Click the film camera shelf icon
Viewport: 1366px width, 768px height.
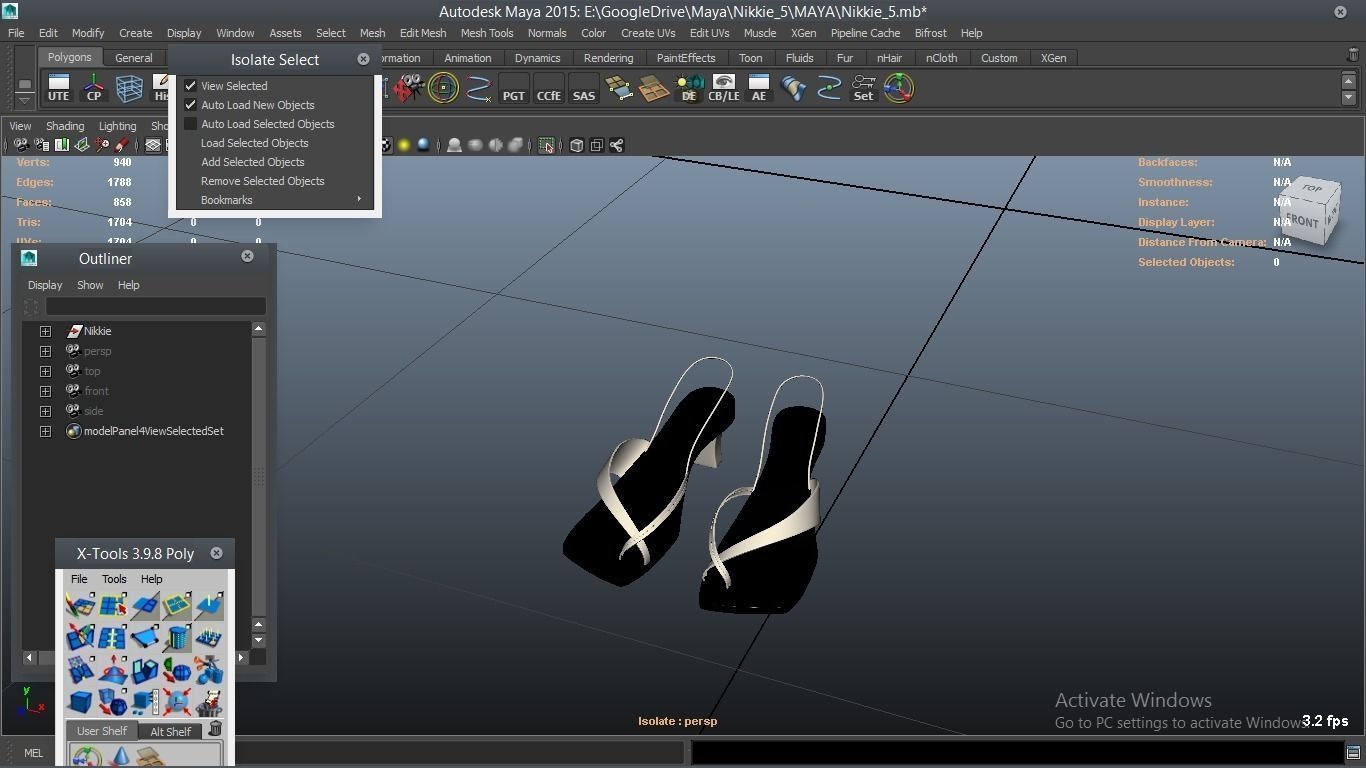[x=409, y=88]
